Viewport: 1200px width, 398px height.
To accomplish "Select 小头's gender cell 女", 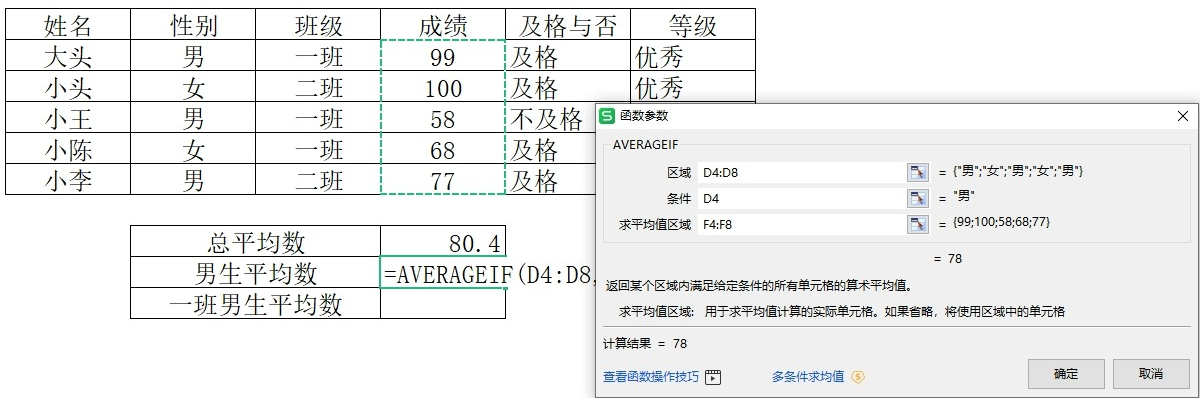I will (193, 87).
